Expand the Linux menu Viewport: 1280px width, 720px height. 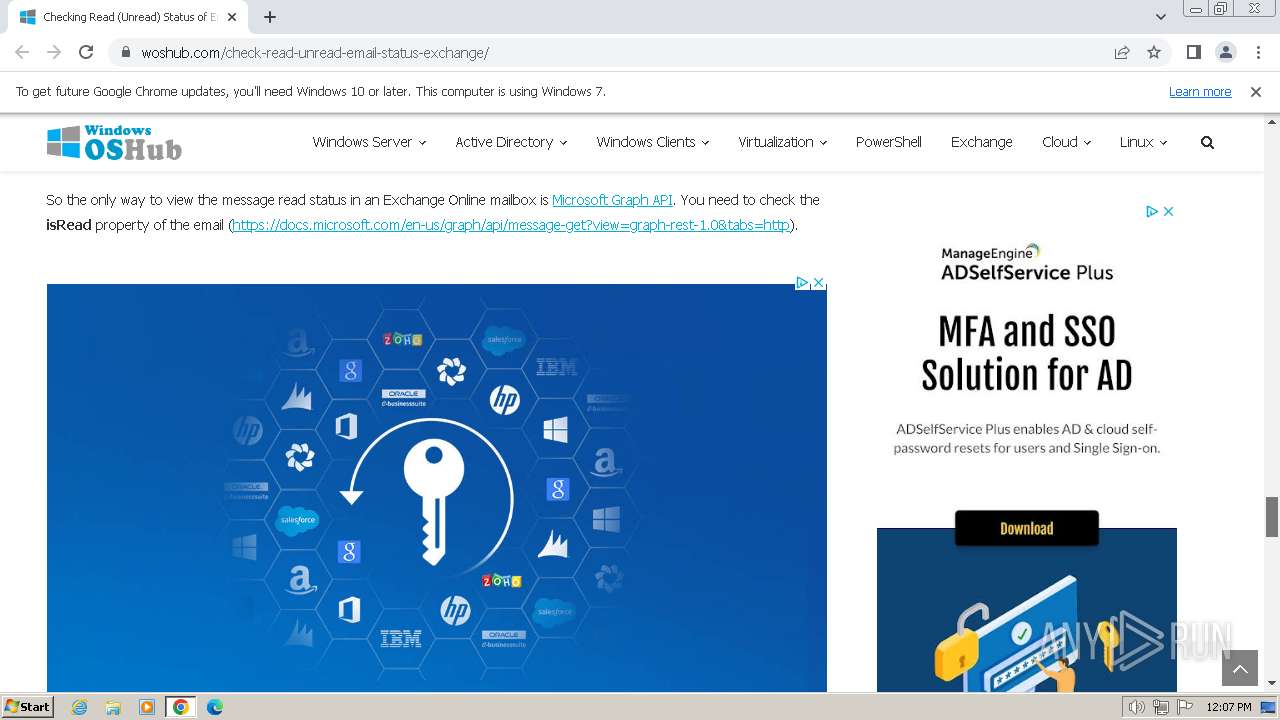pyautogui.click(x=1143, y=142)
